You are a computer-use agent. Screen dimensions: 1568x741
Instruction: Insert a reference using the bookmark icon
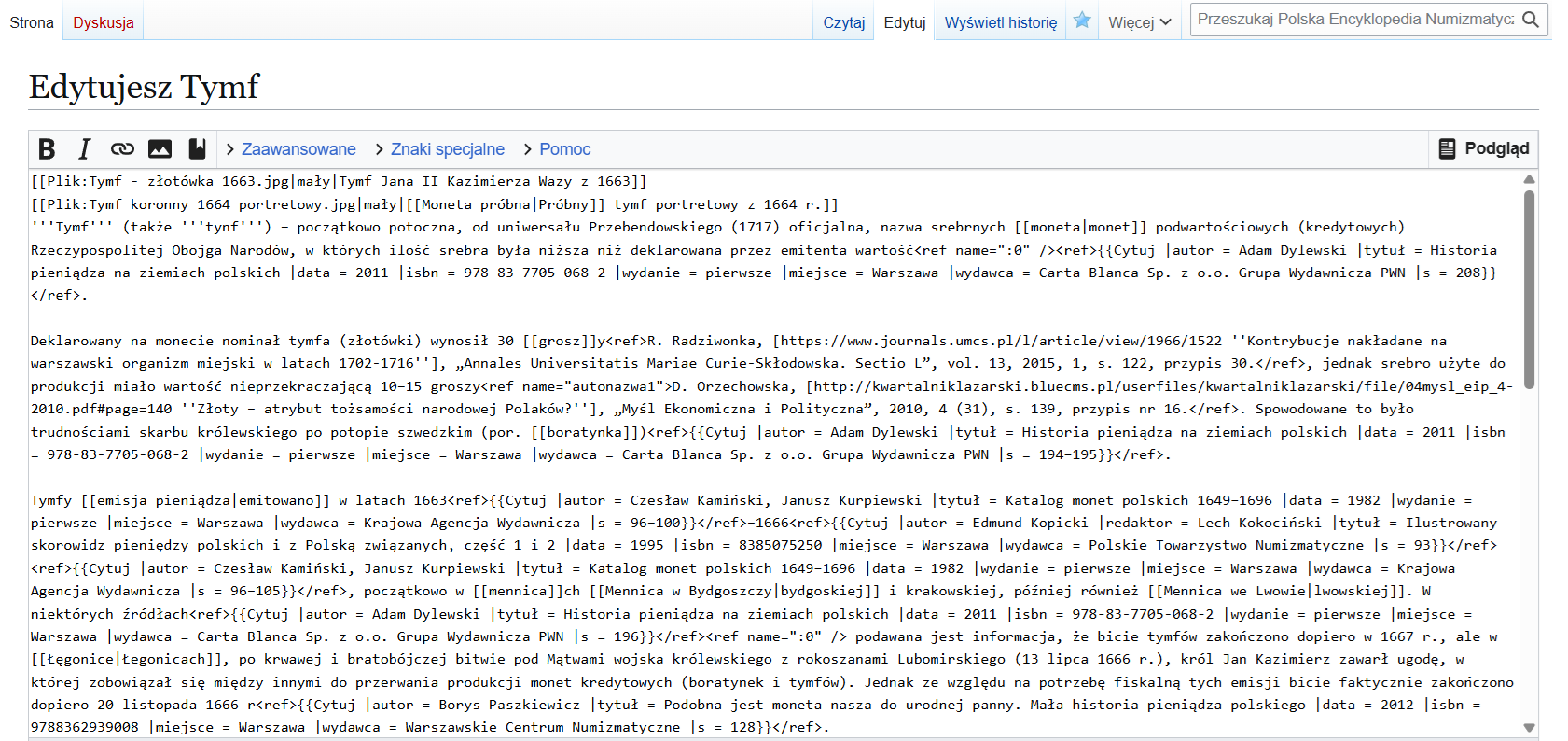197,149
